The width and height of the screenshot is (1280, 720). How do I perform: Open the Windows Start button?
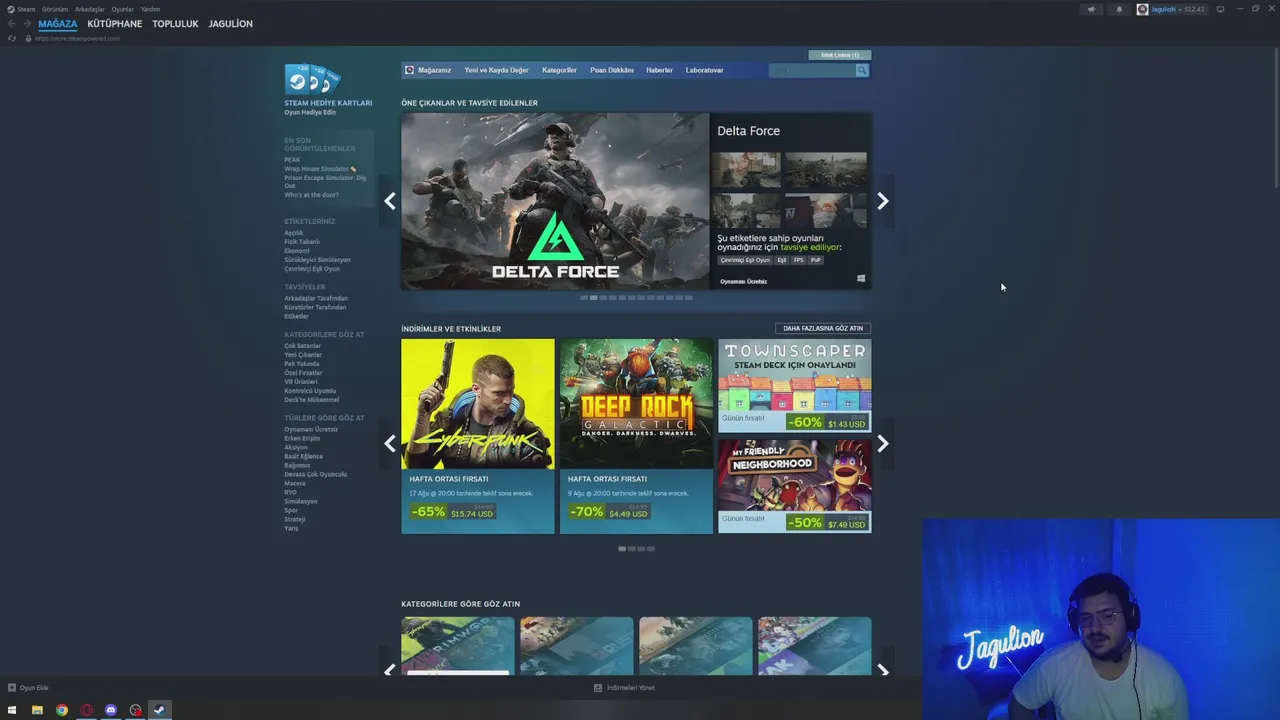[x=12, y=710]
